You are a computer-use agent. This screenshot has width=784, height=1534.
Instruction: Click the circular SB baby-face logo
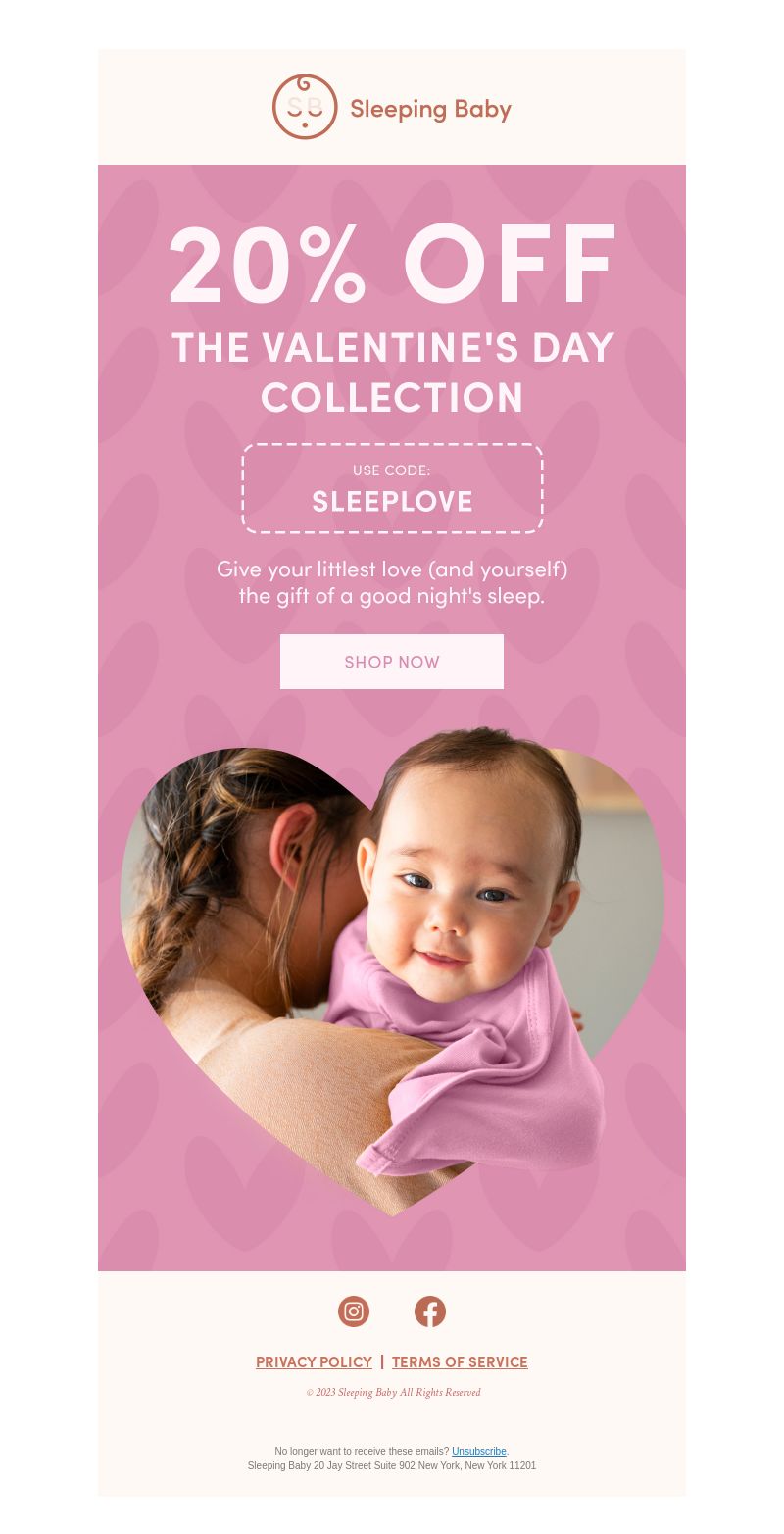[x=305, y=107]
